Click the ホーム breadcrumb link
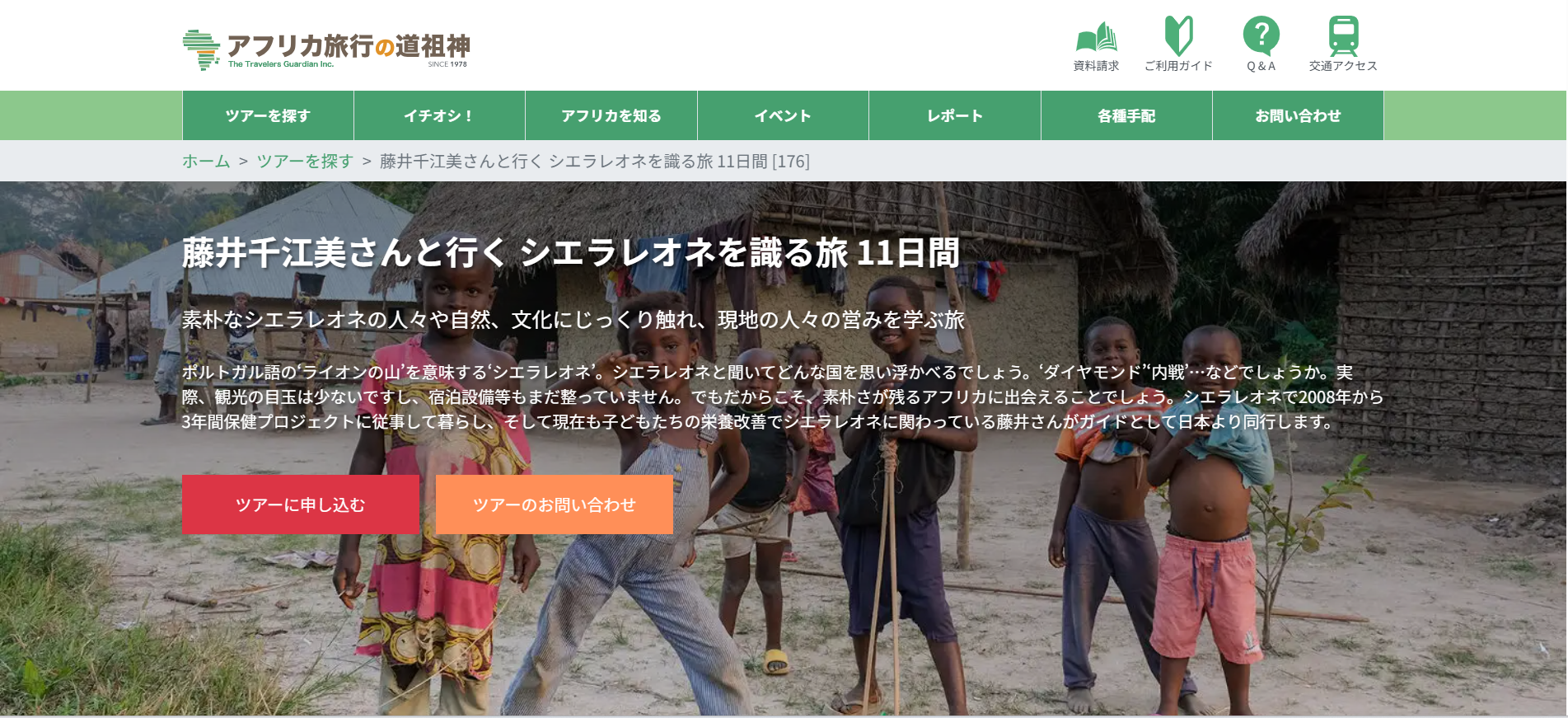Screen dimensions: 1568x718 (206, 162)
